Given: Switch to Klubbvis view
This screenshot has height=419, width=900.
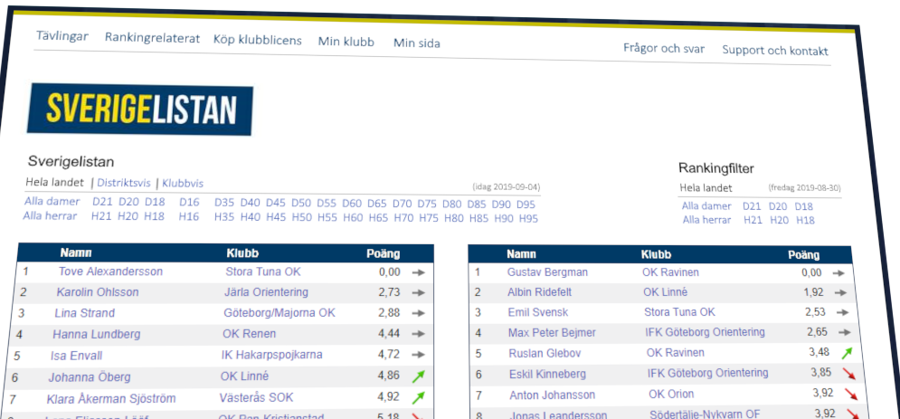Looking at the screenshot, I should [183, 184].
